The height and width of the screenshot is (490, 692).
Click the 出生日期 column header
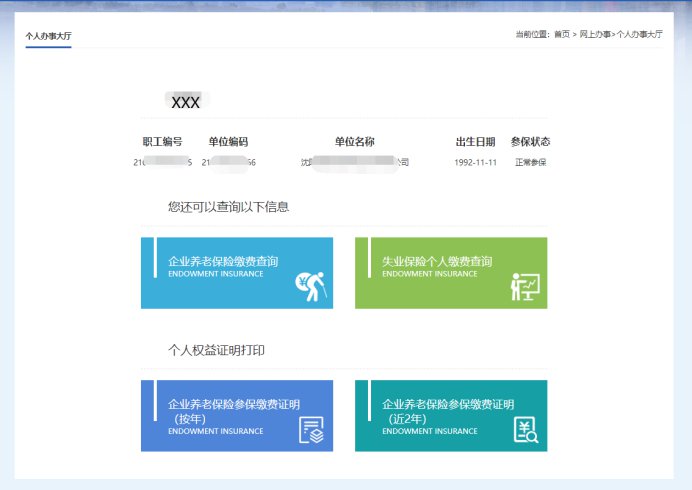pos(475,142)
